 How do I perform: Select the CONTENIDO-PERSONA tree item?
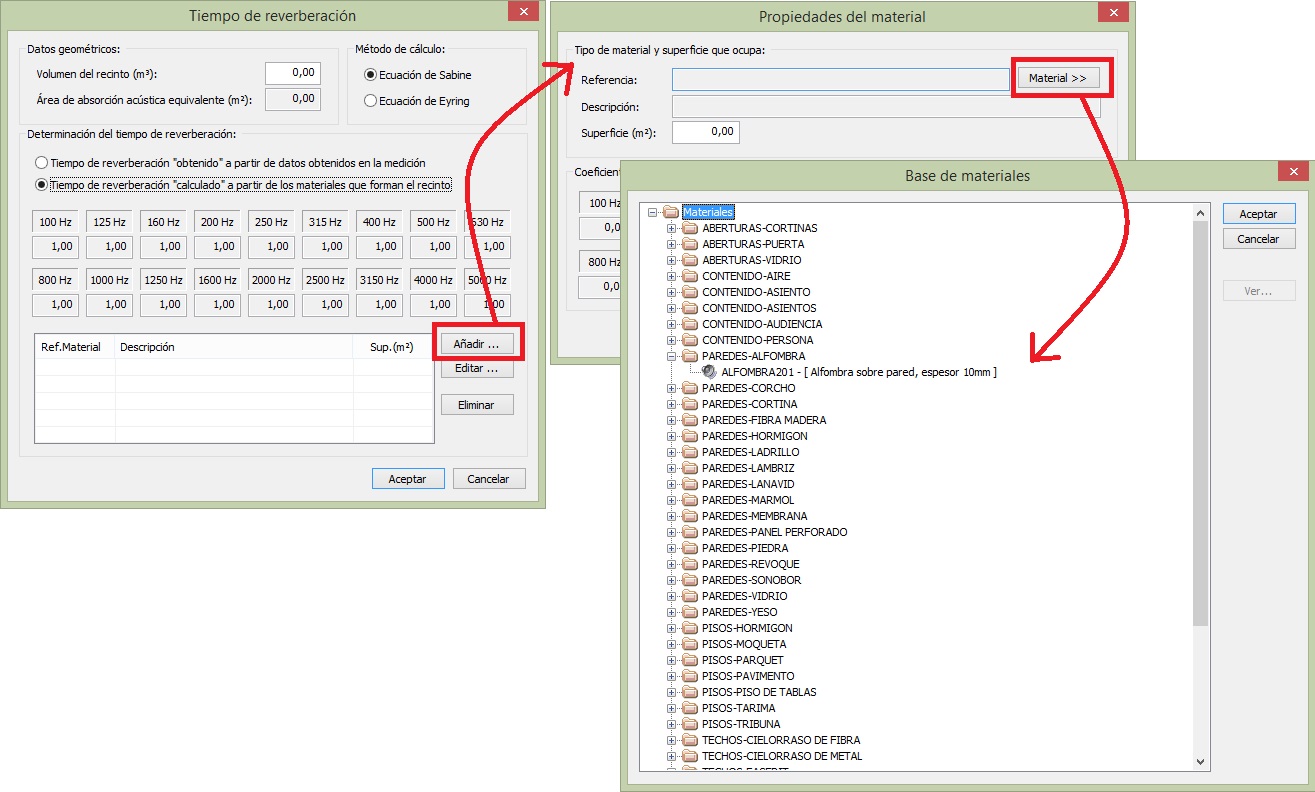pos(757,340)
